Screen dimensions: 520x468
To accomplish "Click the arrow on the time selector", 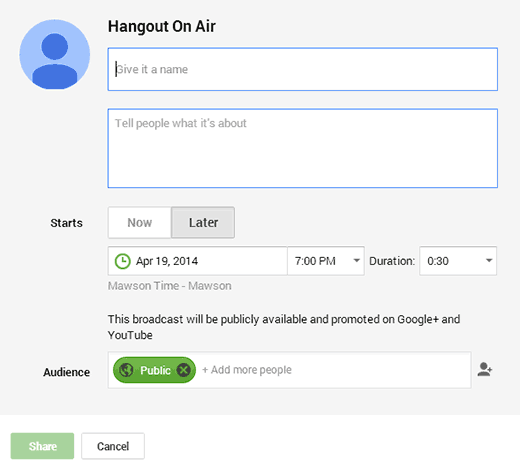I will 356,261.
